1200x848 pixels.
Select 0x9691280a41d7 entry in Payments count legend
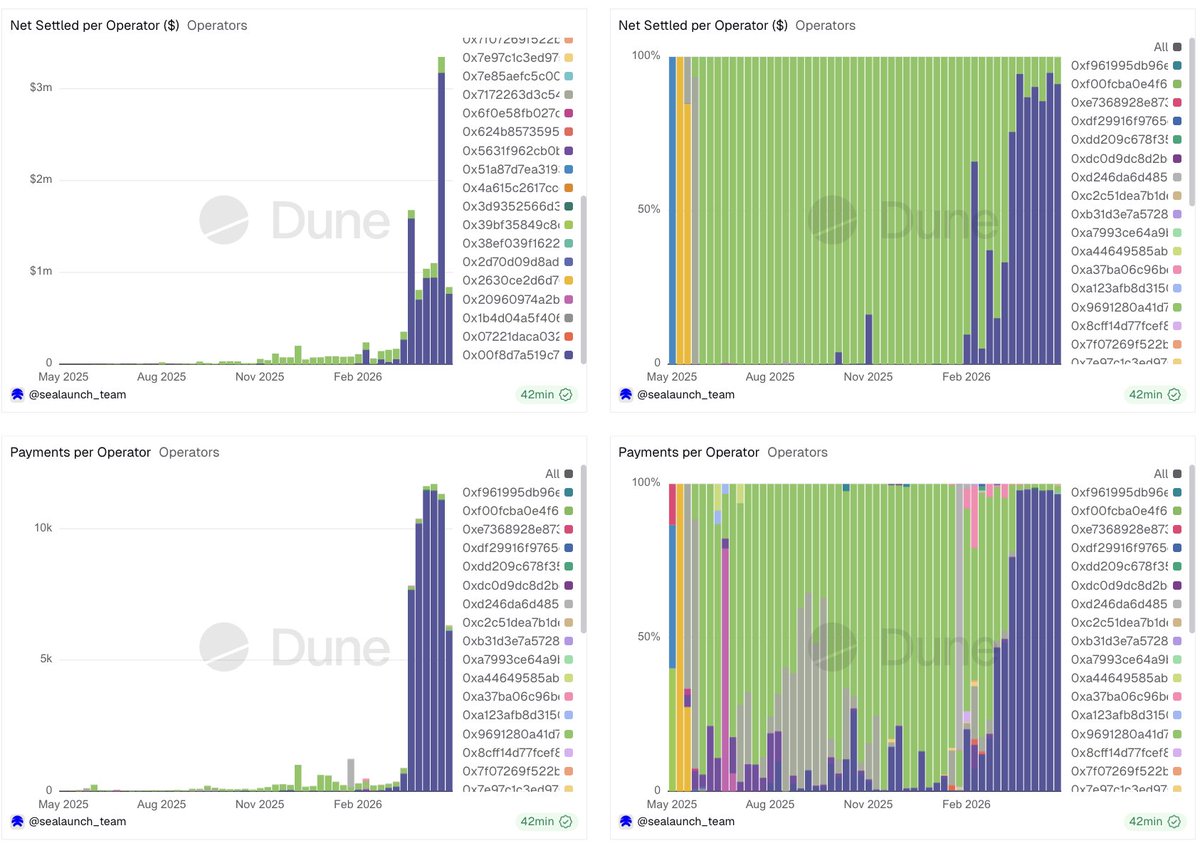tap(518, 733)
